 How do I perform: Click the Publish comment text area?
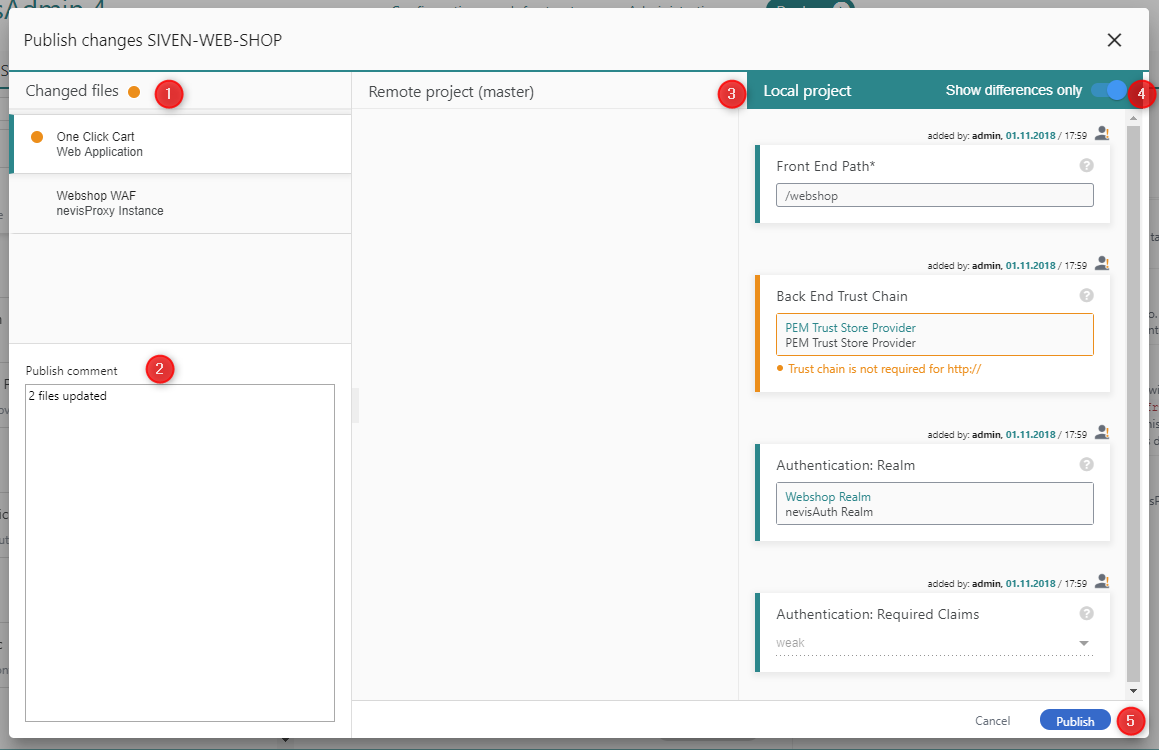pos(180,552)
